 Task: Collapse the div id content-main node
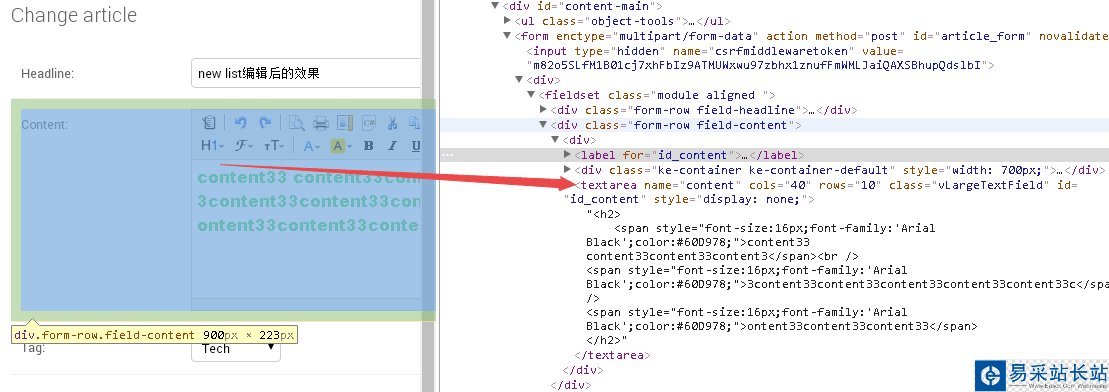pyautogui.click(x=495, y=6)
